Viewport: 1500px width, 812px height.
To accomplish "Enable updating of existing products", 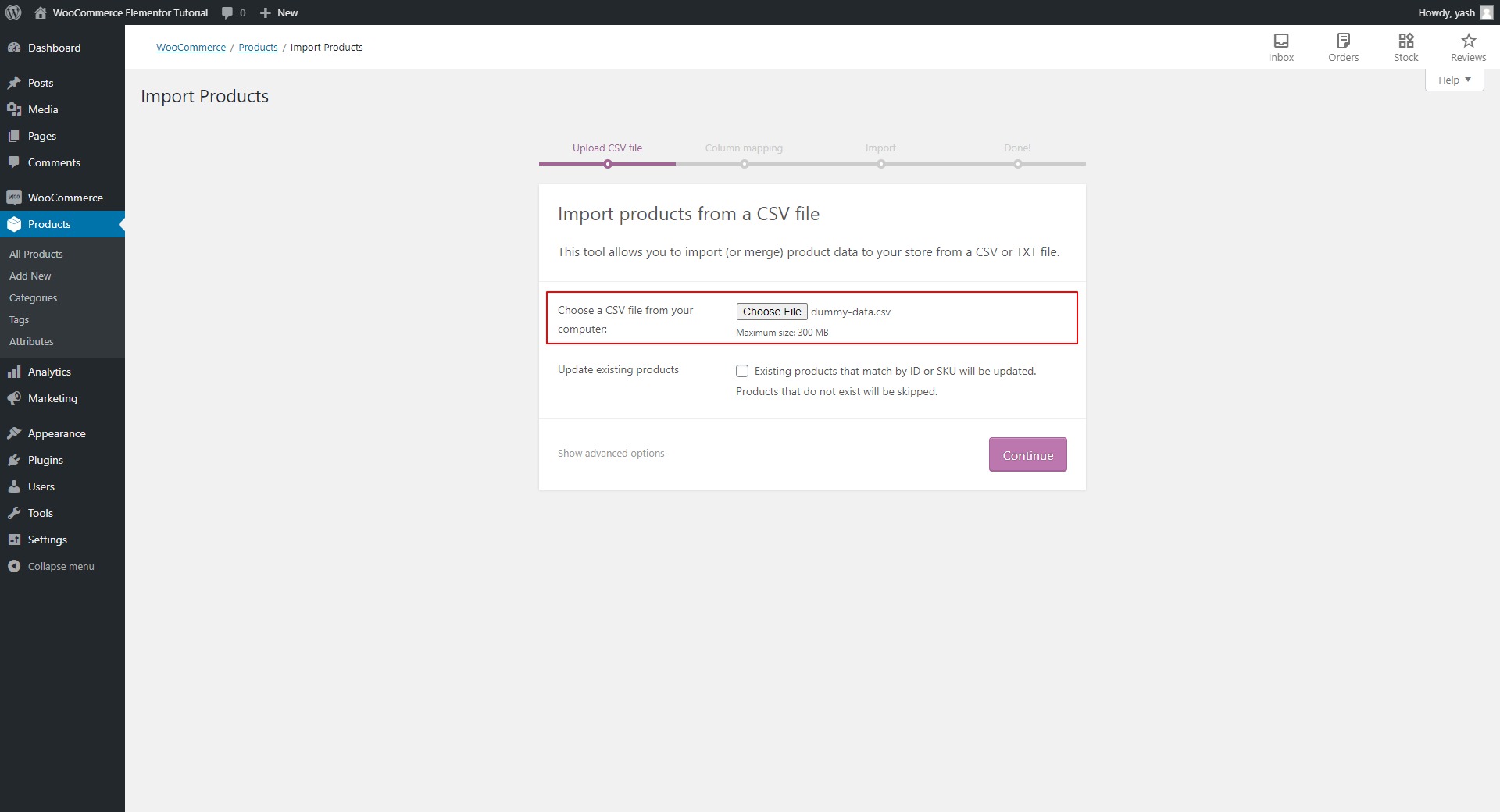I will click(742, 371).
